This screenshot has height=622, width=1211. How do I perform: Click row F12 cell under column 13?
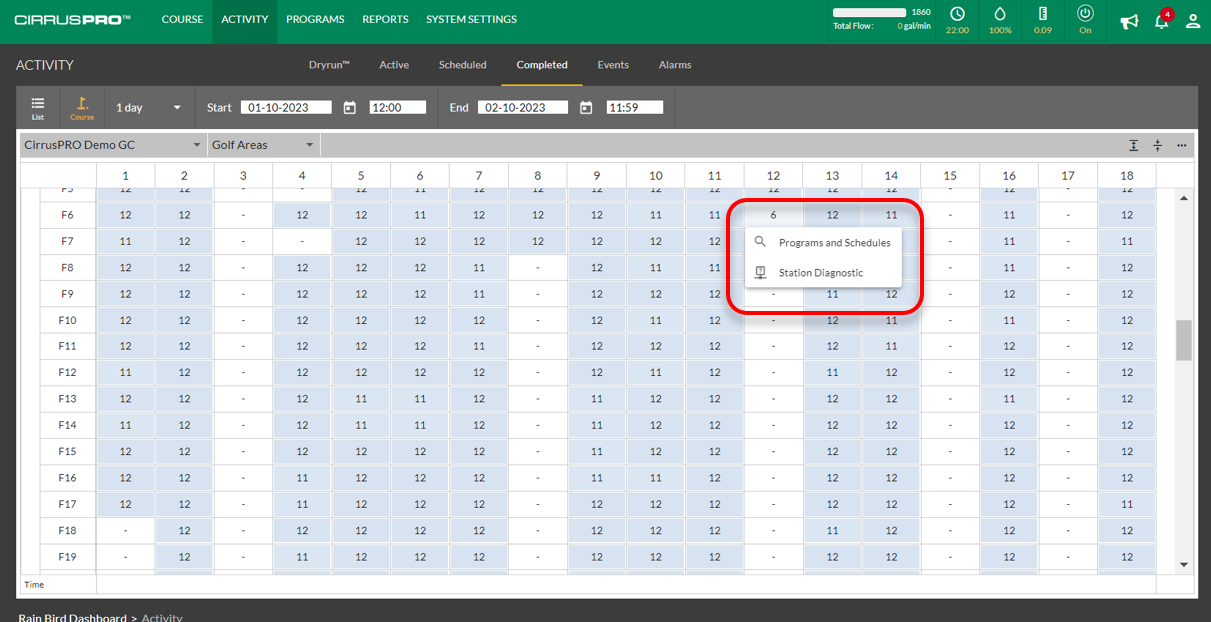pyautogui.click(x=832, y=373)
